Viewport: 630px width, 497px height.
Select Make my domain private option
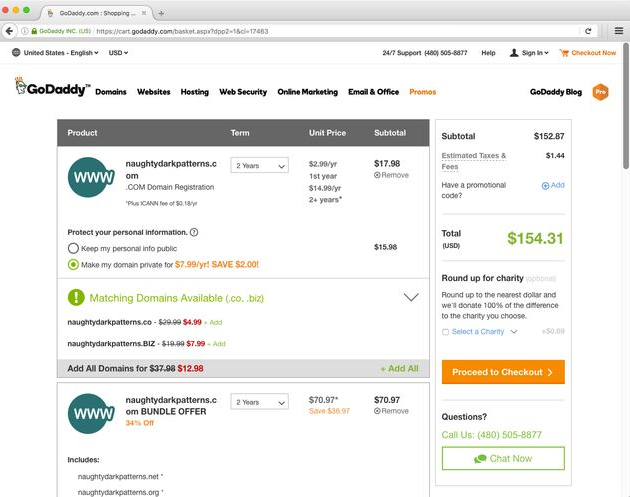(x=73, y=264)
